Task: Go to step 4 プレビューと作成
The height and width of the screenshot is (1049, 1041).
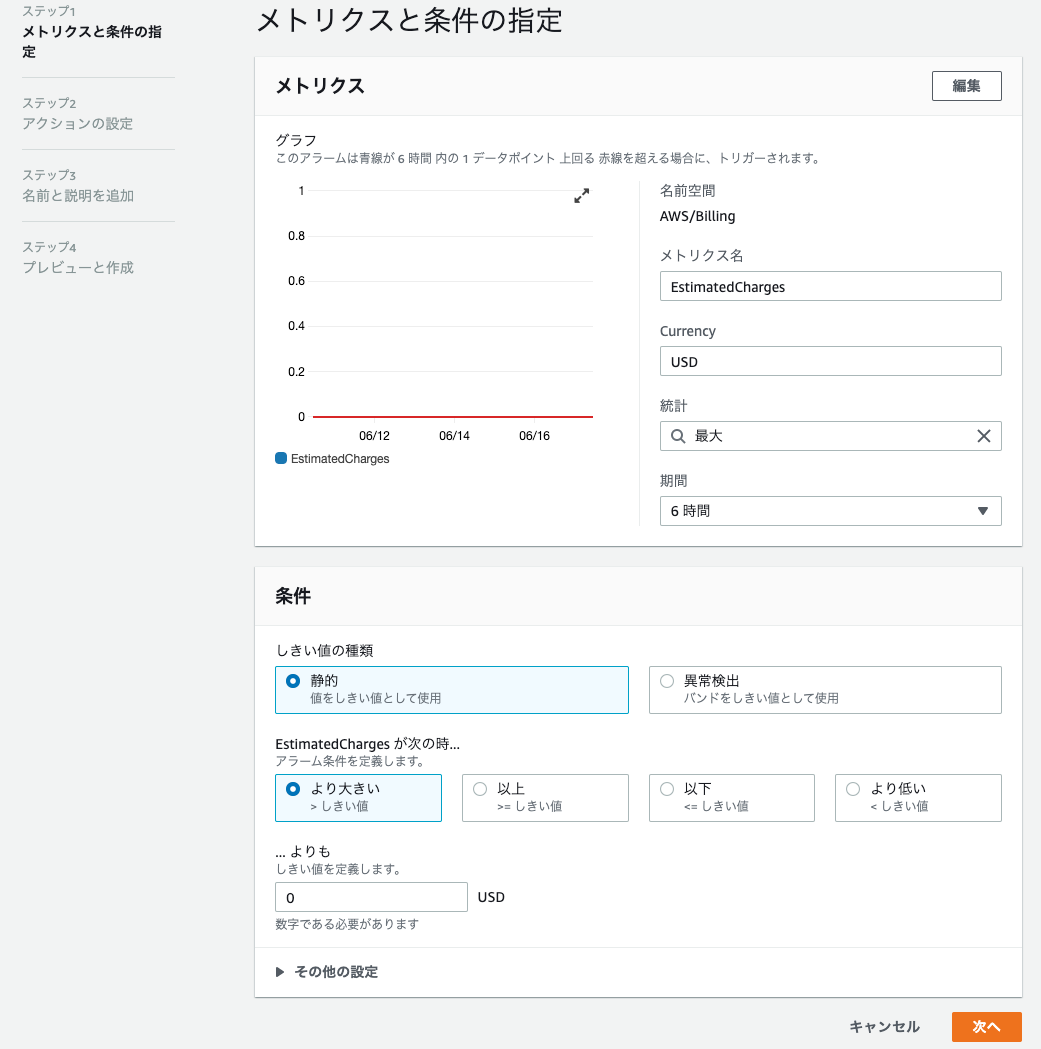Action: pos(78,268)
